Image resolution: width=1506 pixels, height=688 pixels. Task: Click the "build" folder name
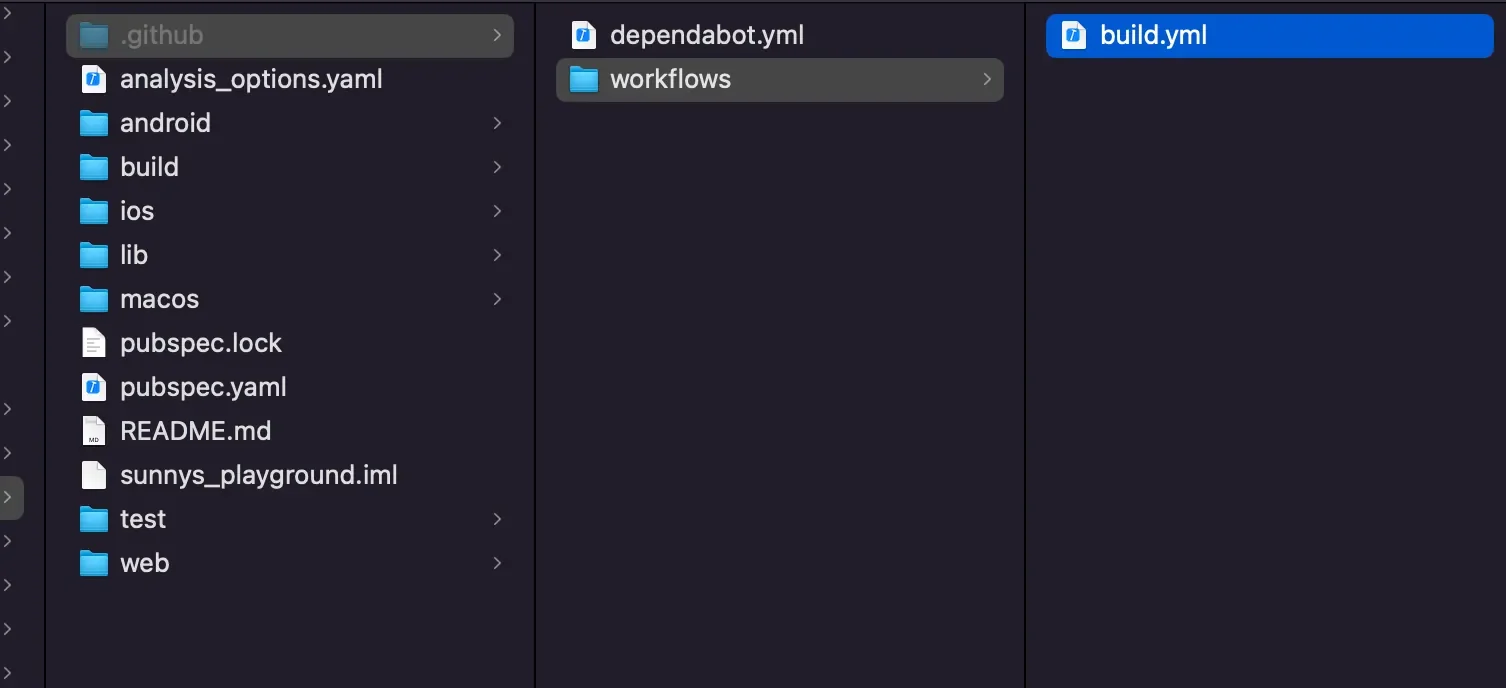(149, 167)
